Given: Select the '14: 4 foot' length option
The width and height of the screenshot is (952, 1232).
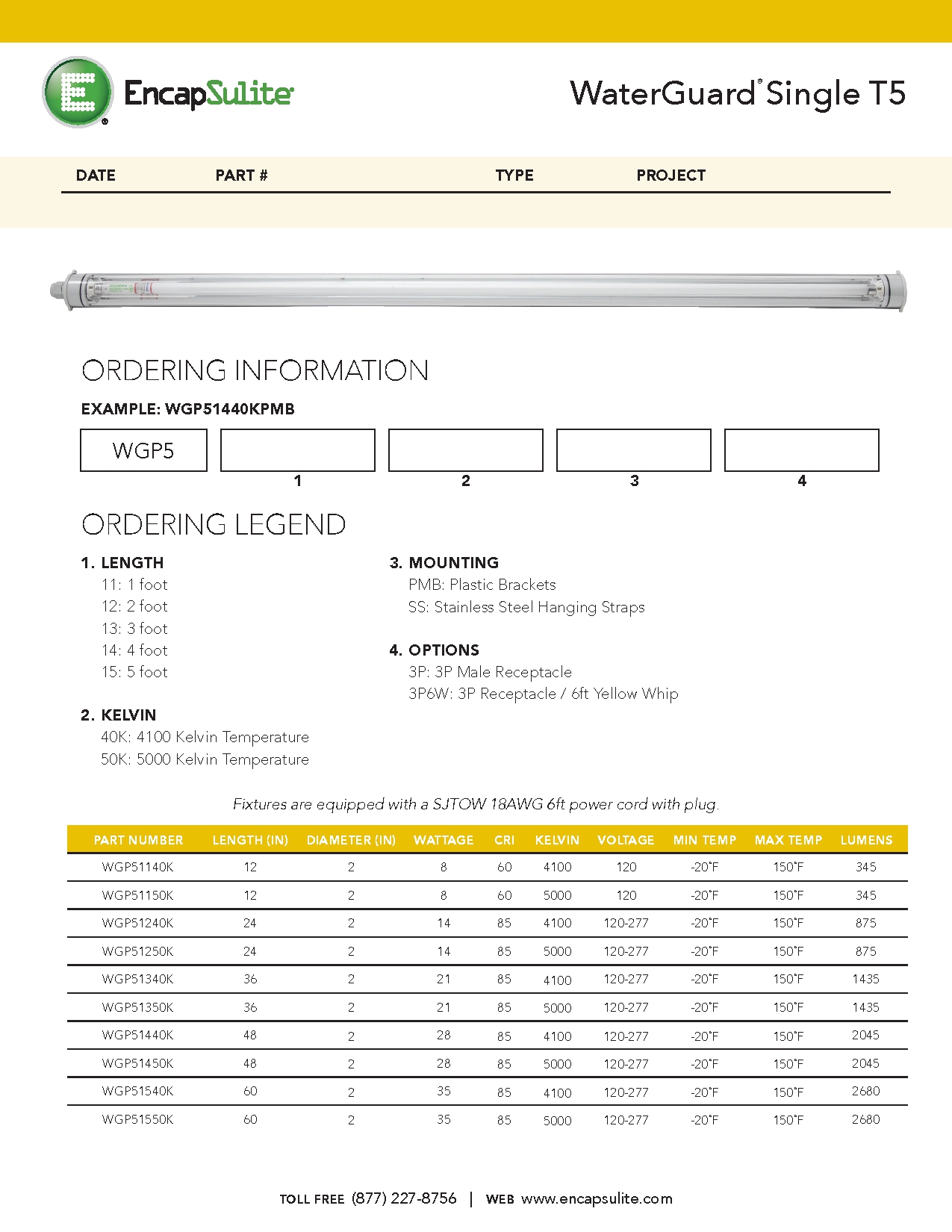Looking at the screenshot, I should [134, 650].
